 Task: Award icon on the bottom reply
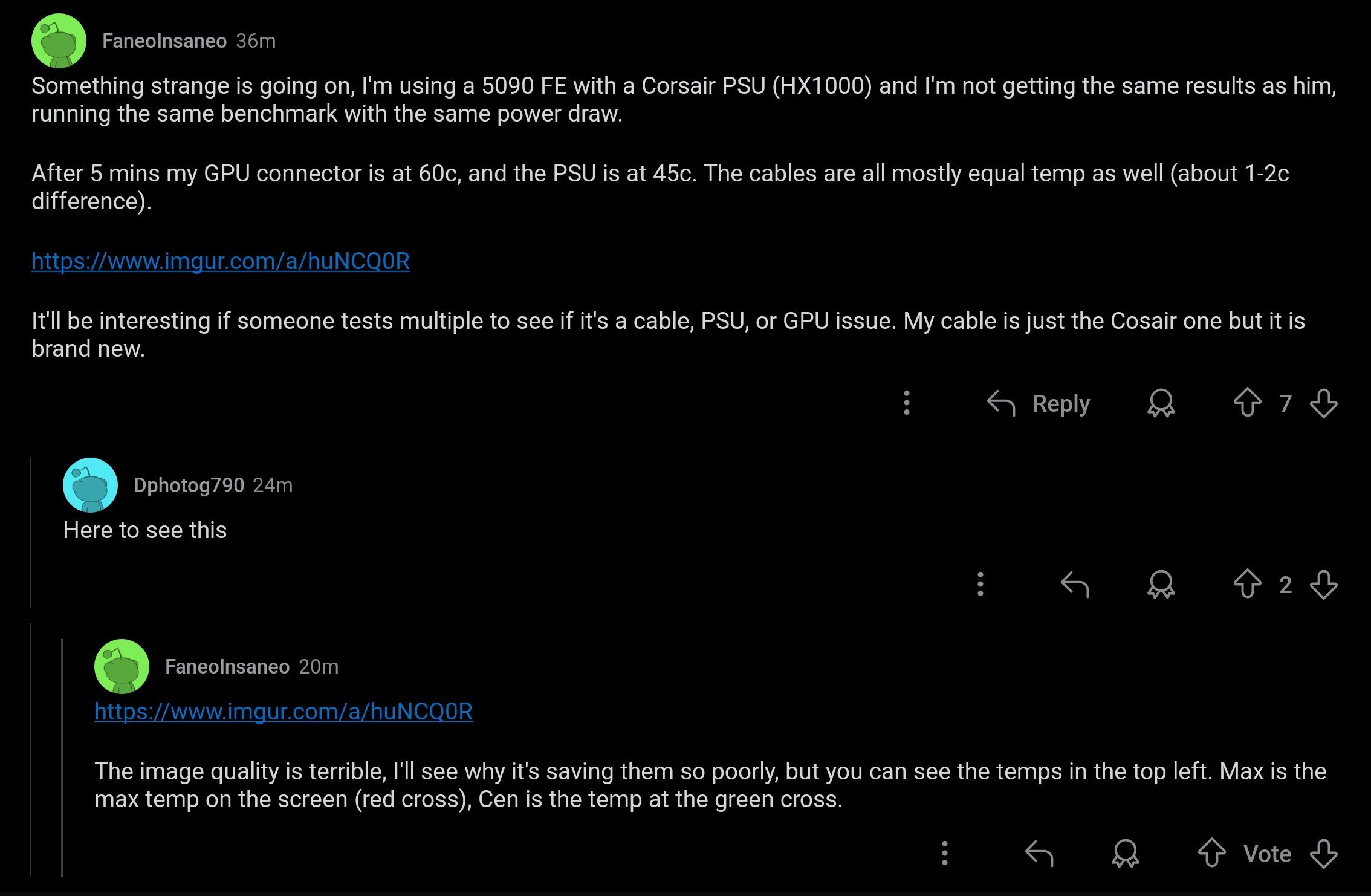tap(1125, 854)
